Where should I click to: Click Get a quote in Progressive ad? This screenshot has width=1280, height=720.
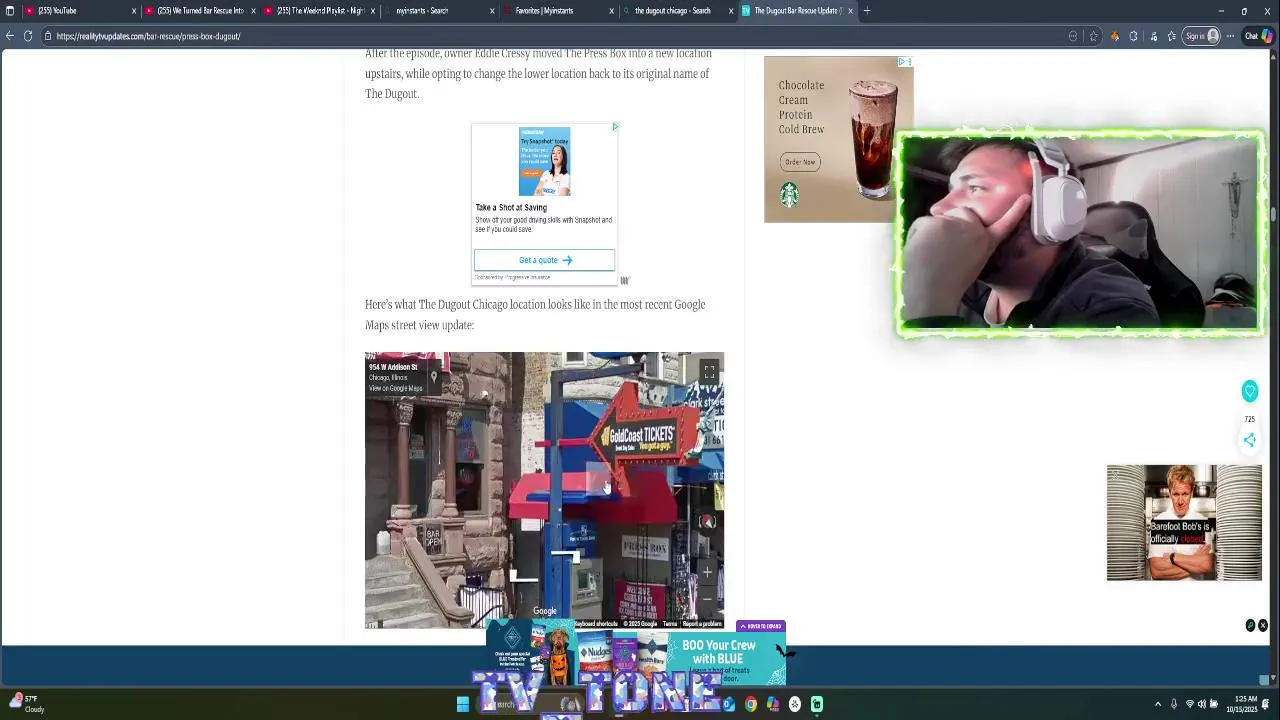[545, 260]
